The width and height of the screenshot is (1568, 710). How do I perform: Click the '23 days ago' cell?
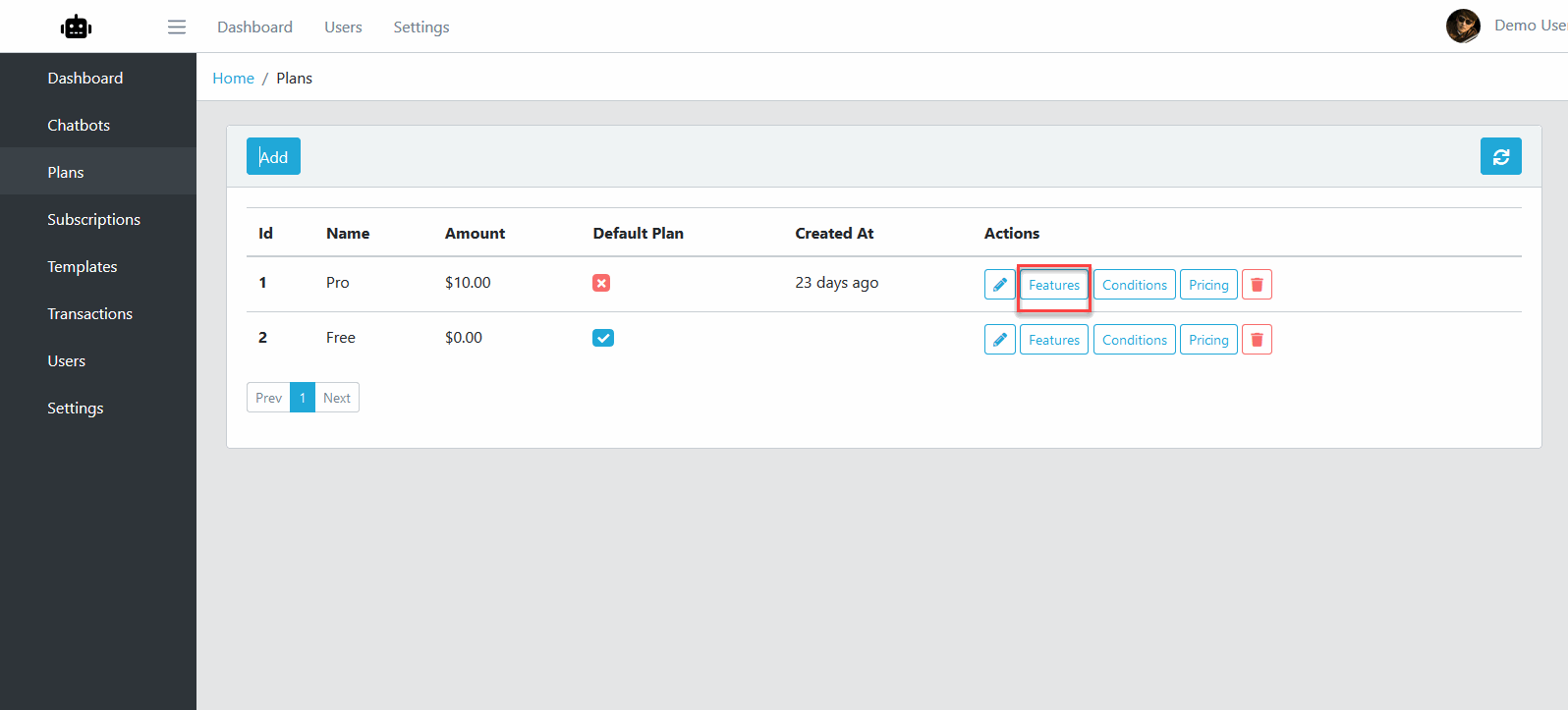tap(837, 282)
